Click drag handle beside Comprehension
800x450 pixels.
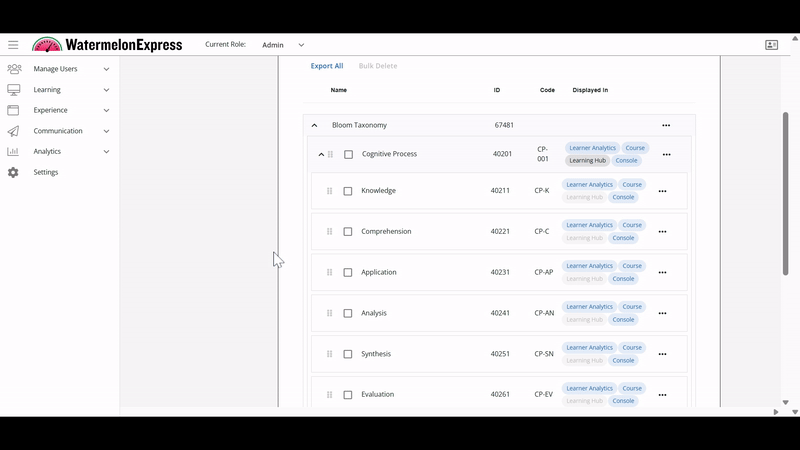click(329, 232)
